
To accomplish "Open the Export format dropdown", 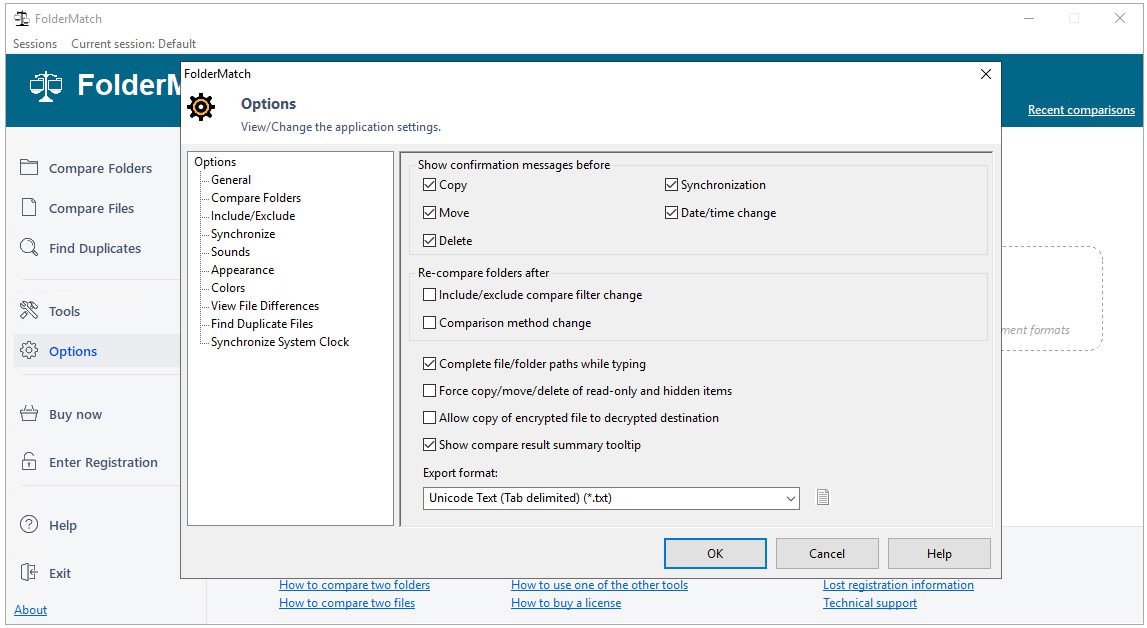I will 611,498.
